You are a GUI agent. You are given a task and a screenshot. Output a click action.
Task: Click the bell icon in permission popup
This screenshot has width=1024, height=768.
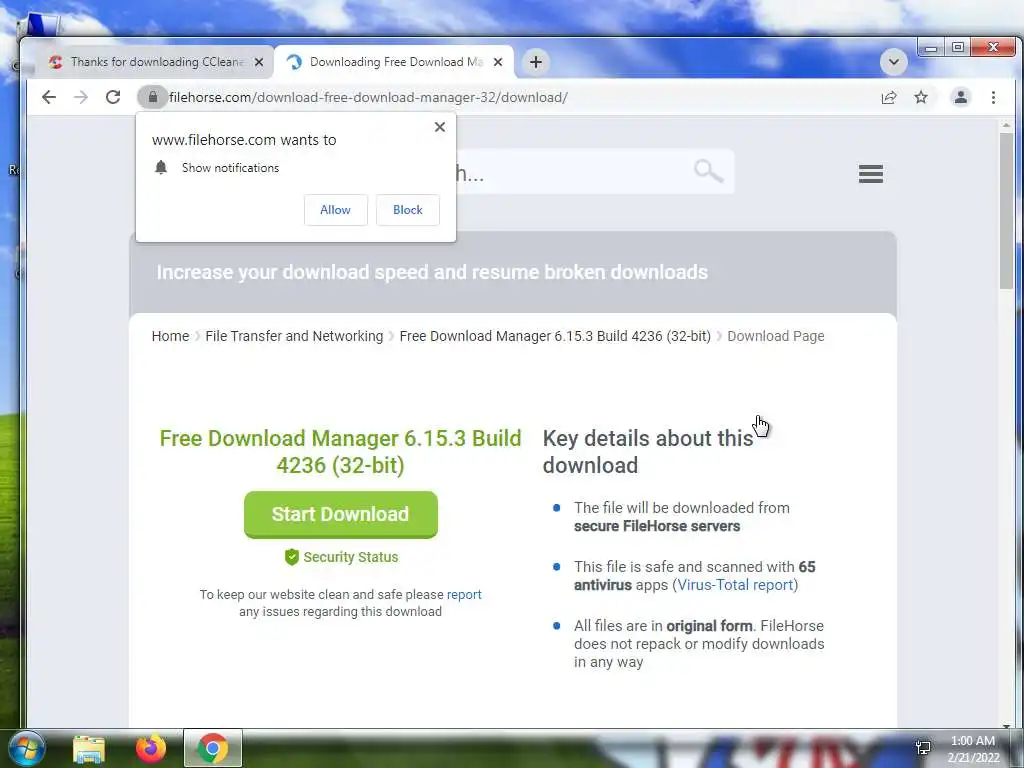point(161,168)
